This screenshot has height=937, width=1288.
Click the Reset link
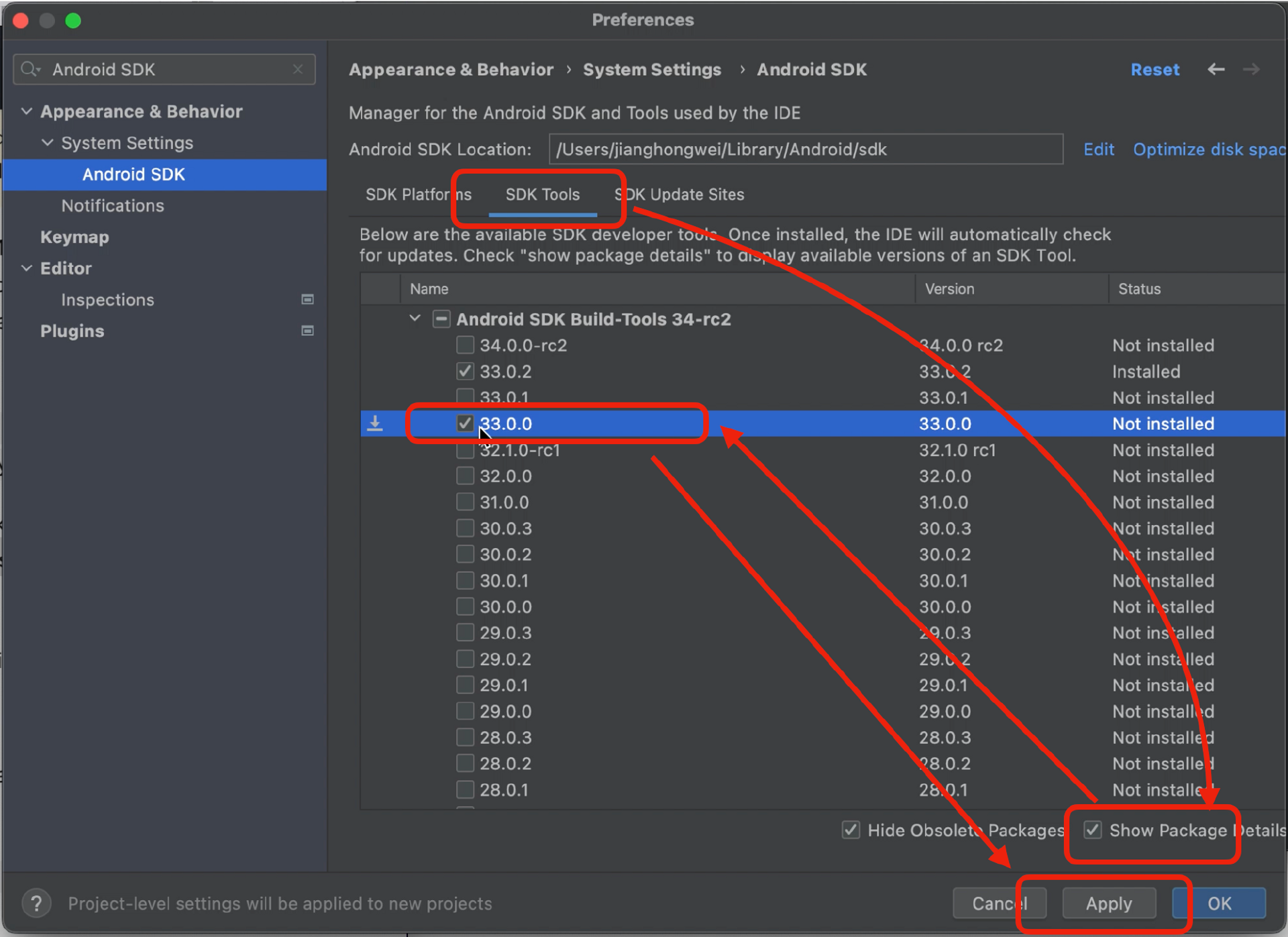[x=1155, y=70]
